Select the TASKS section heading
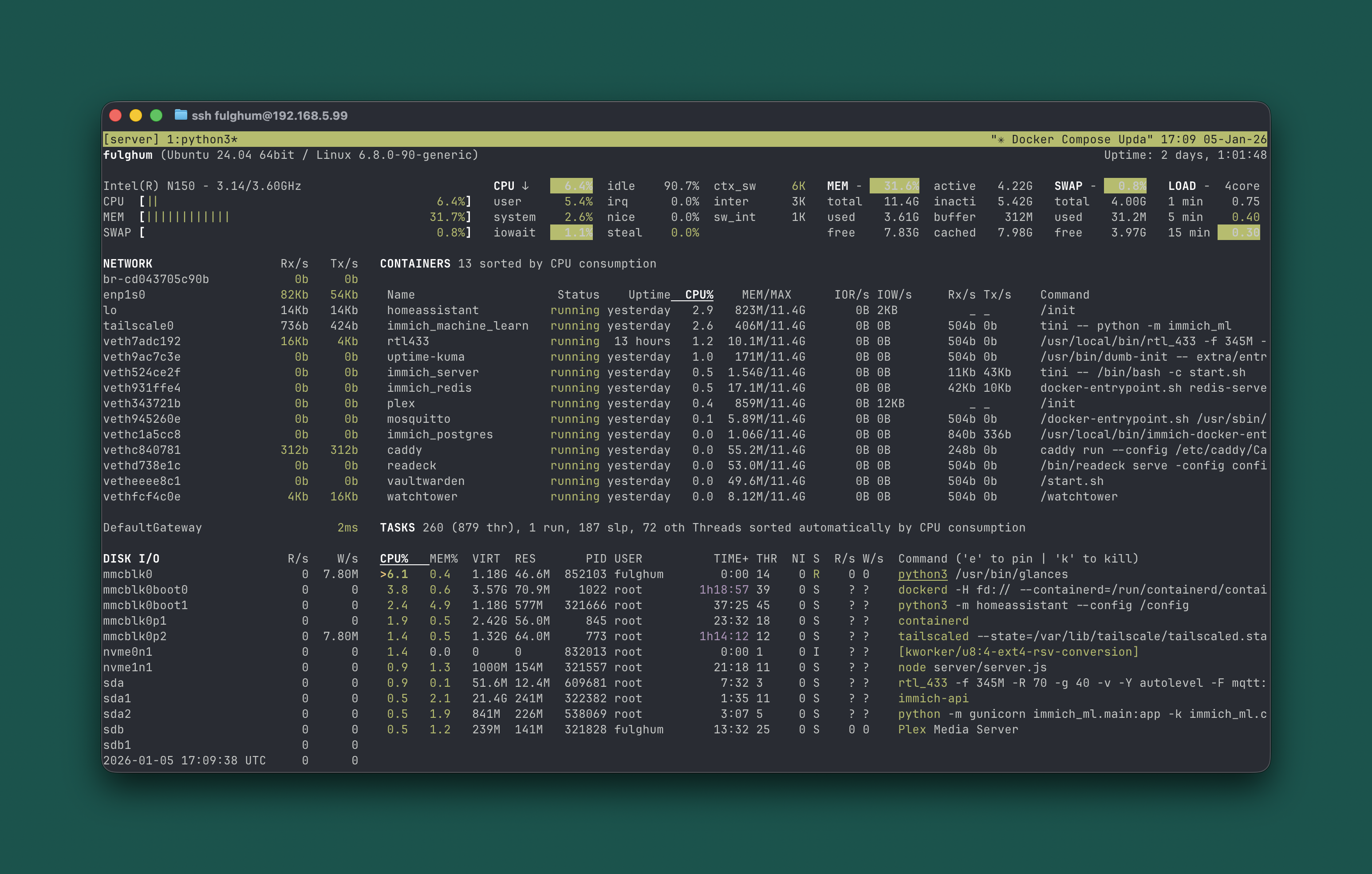The height and width of the screenshot is (874, 1372). 397,528
